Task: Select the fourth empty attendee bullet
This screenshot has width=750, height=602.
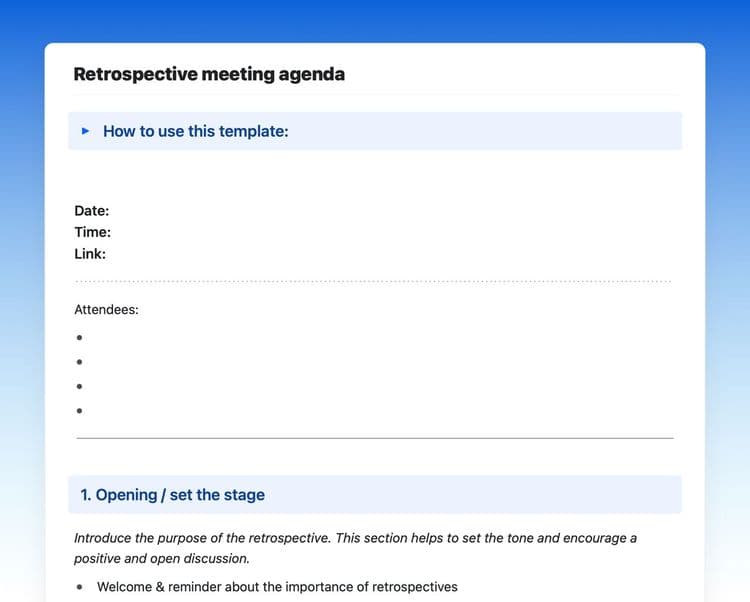Action: pos(80,410)
